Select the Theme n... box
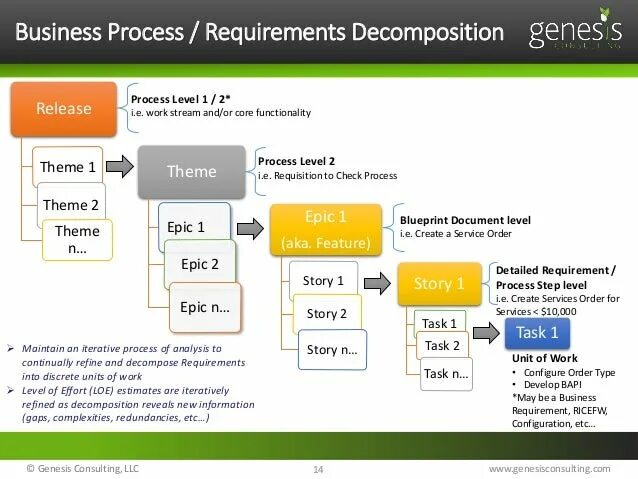This screenshot has height=479, width=638. (x=77, y=240)
